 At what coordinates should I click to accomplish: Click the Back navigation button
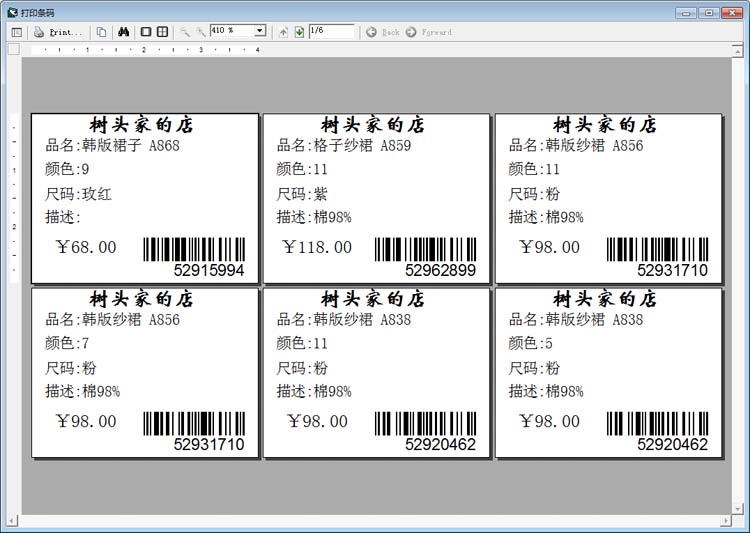(383, 33)
